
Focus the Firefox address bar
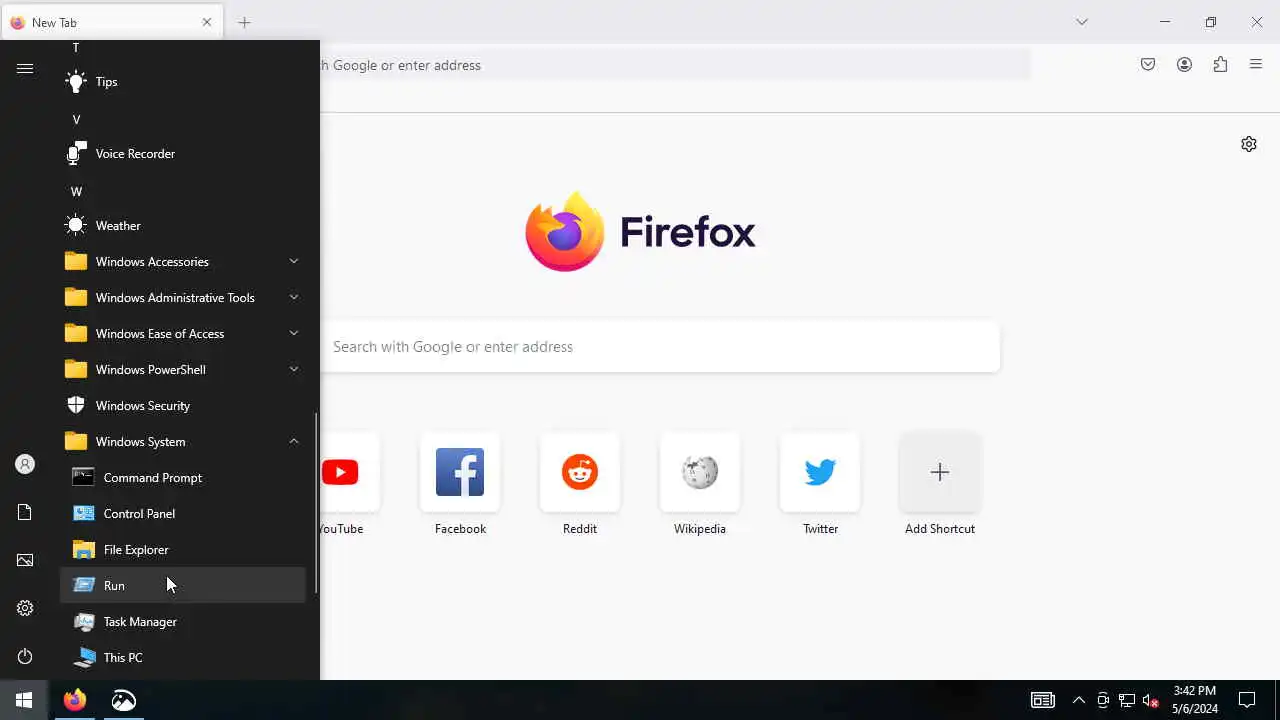tap(675, 65)
